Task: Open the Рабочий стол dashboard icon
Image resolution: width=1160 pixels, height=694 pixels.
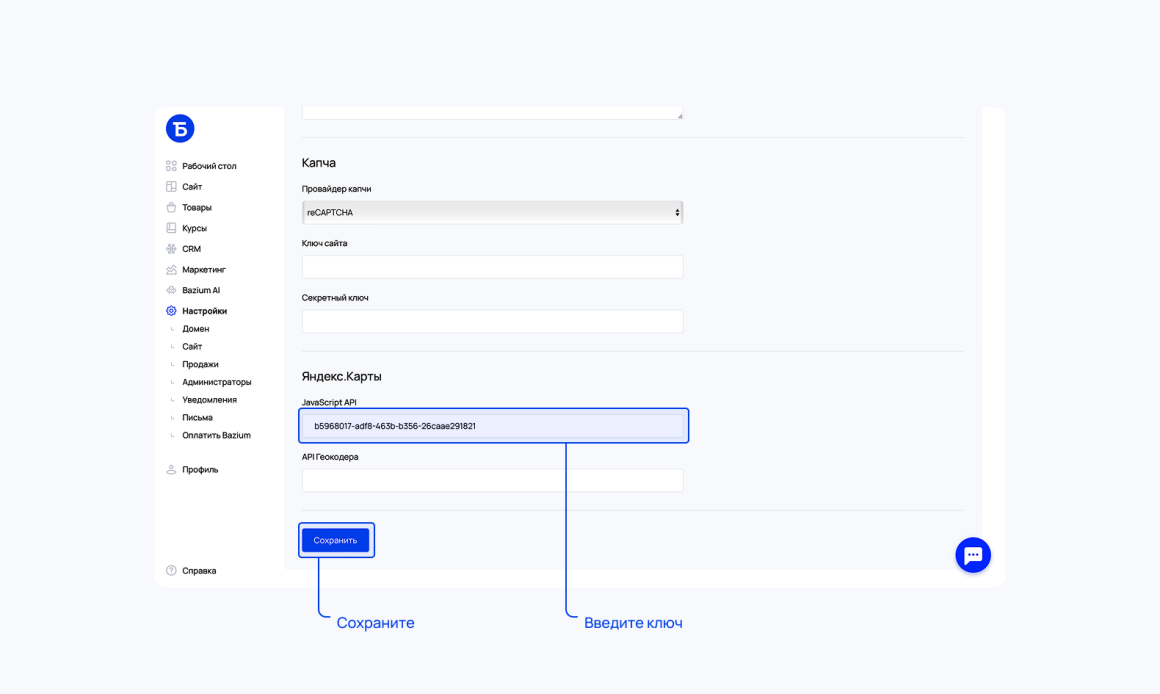Action: tap(171, 166)
